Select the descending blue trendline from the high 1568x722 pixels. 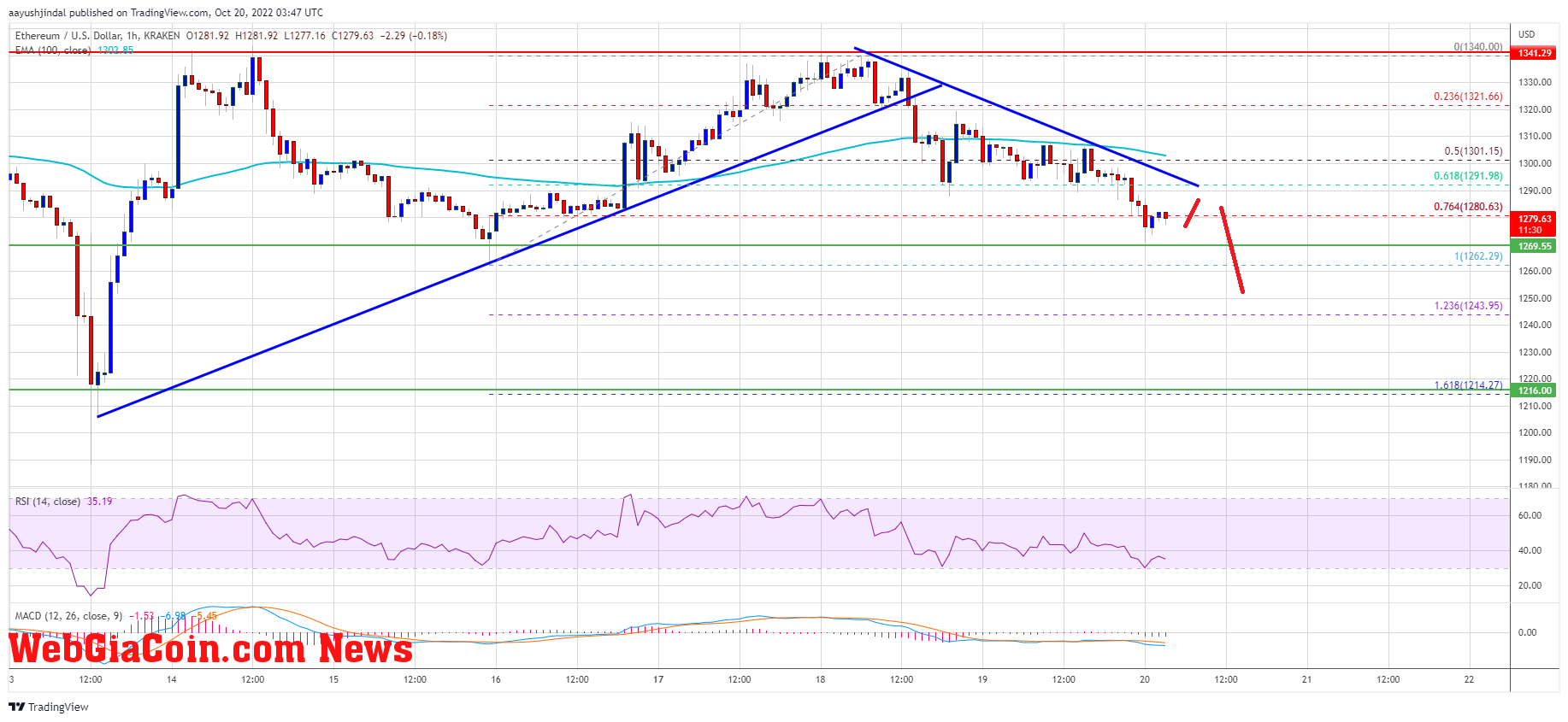(1026, 117)
